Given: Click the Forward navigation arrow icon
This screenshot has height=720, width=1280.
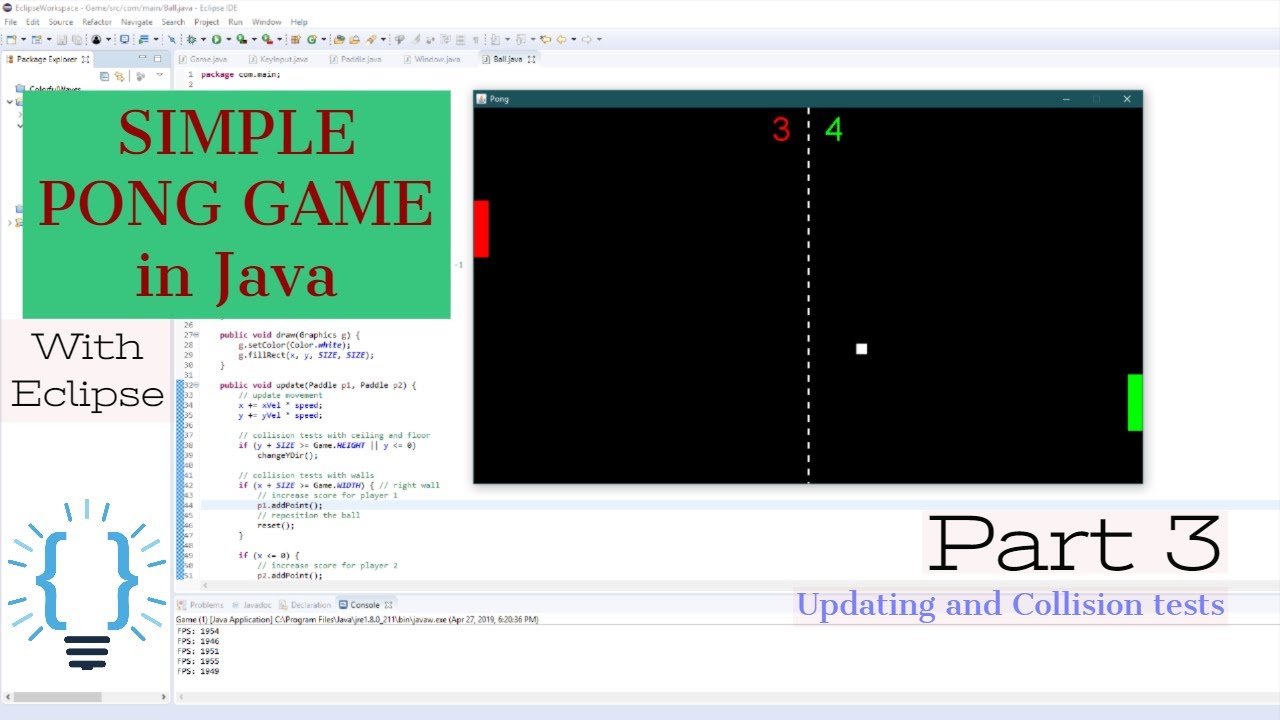Looking at the screenshot, I should tap(587, 39).
